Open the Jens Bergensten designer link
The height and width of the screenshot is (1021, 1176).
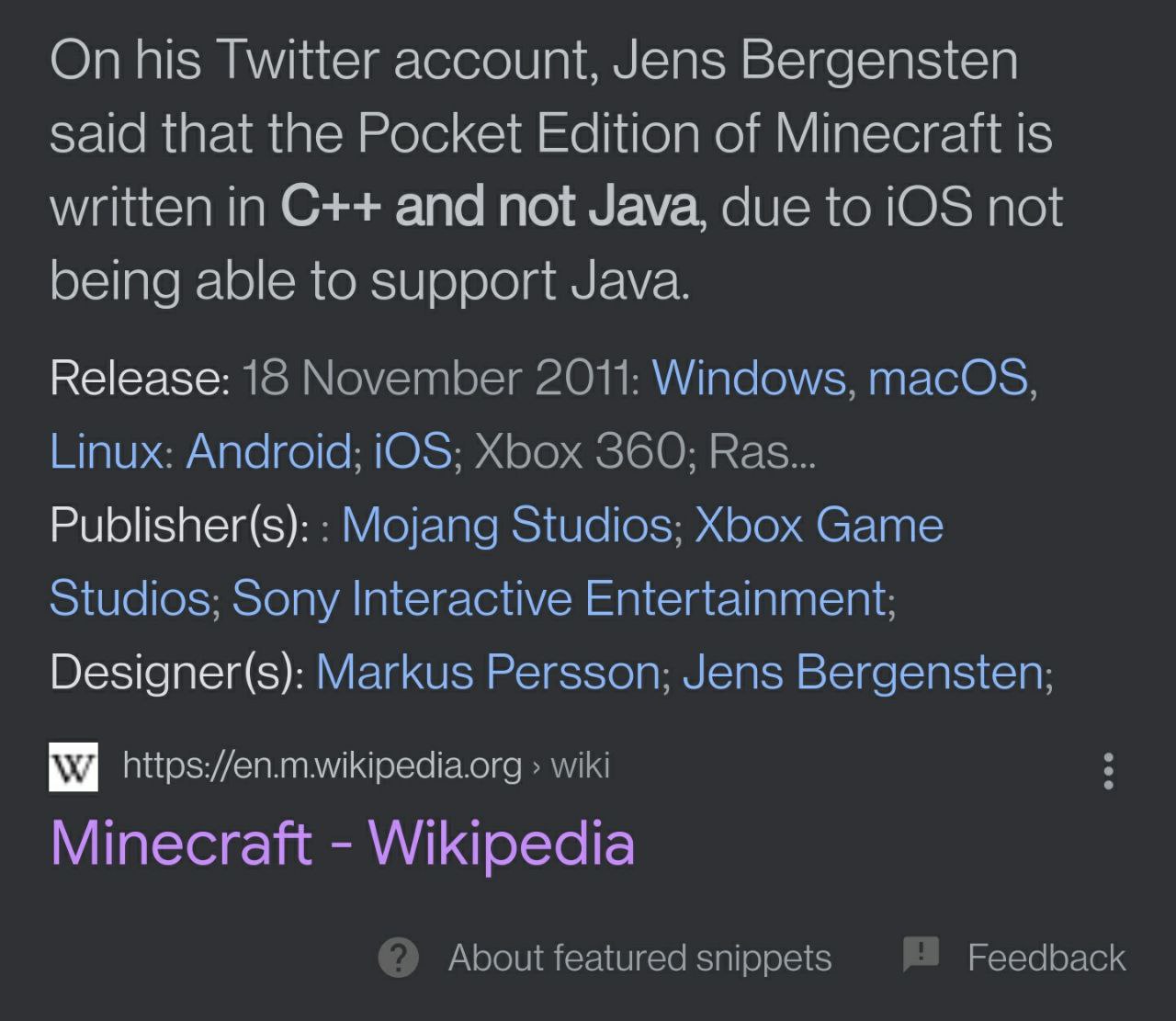(x=863, y=672)
